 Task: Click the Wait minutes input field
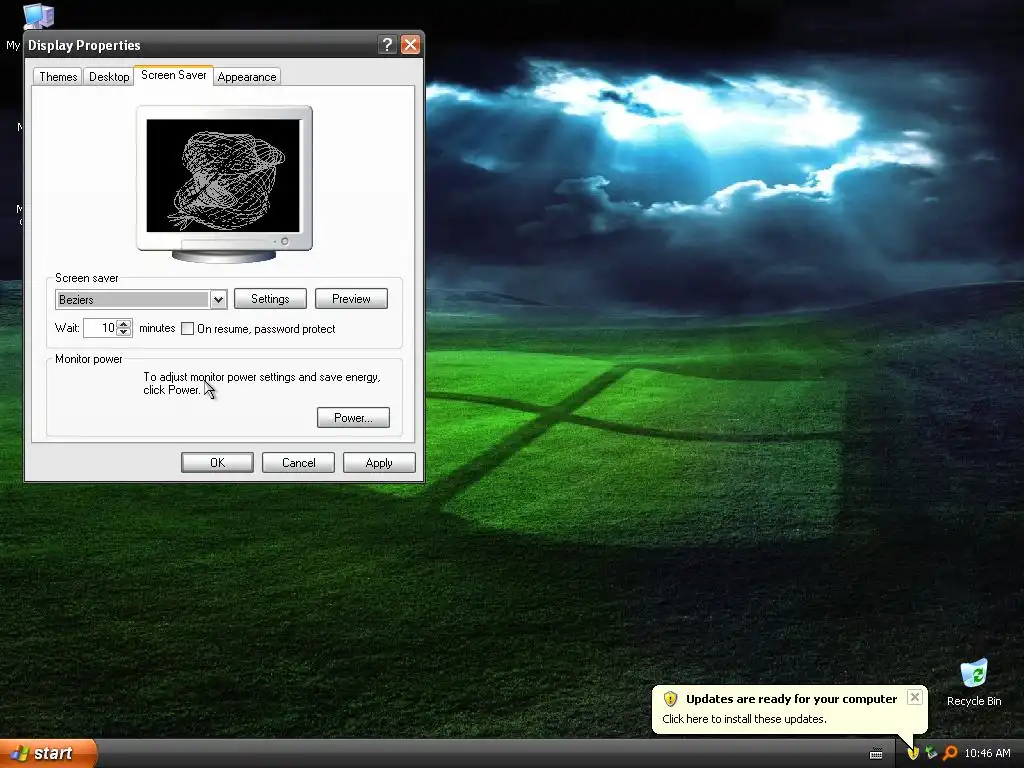coord(100,328)
